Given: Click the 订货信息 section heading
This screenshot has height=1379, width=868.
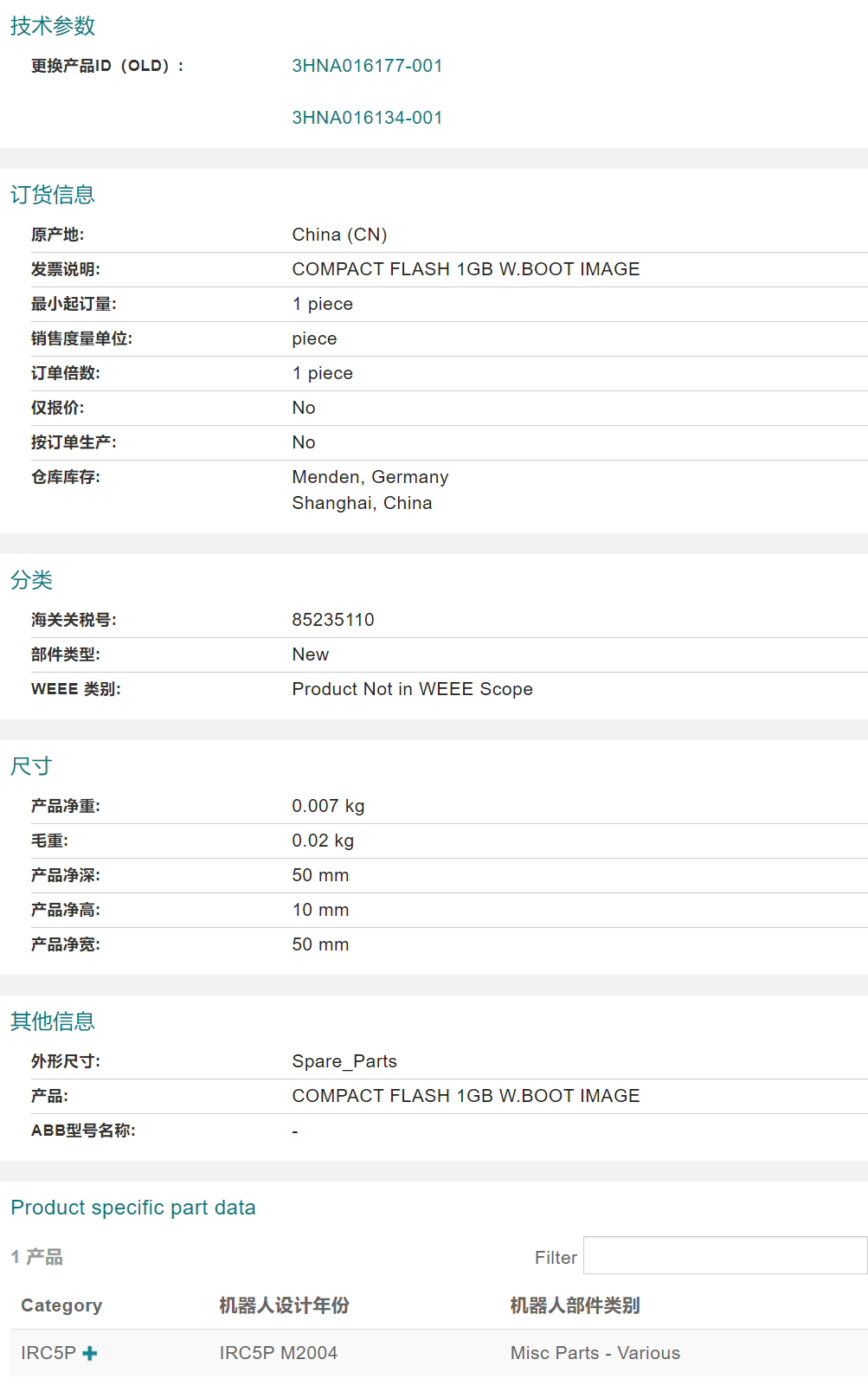Looking at the screenshot, I should (x=53, y=195).
